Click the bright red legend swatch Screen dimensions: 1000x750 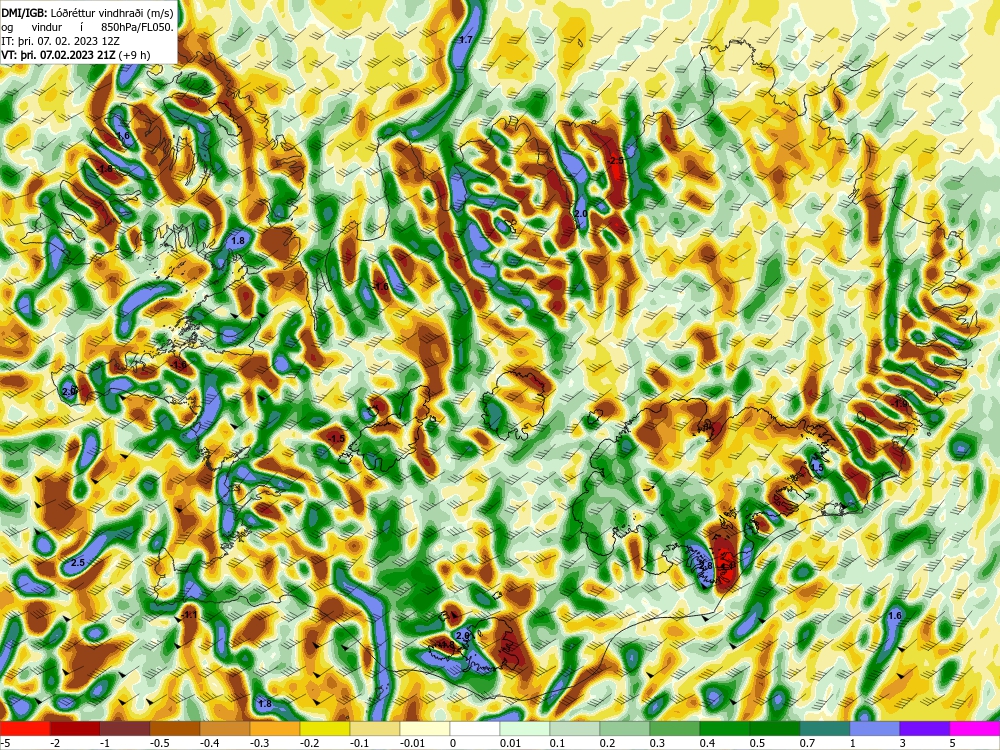[25, 728]
